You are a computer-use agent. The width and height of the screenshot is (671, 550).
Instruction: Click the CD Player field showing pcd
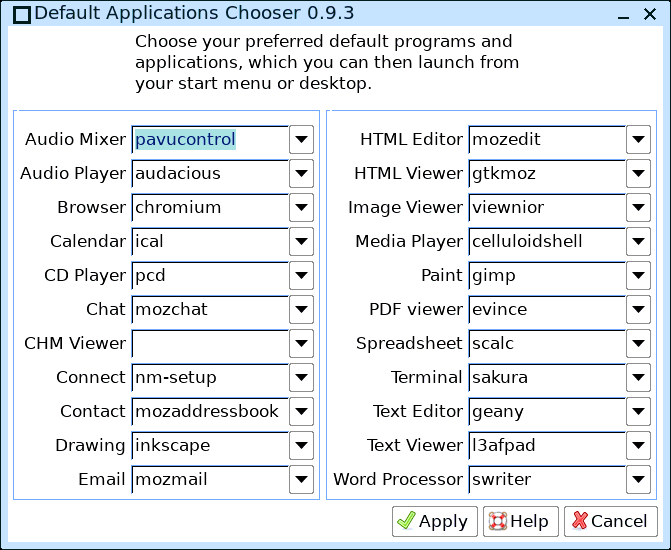[210, 275]
